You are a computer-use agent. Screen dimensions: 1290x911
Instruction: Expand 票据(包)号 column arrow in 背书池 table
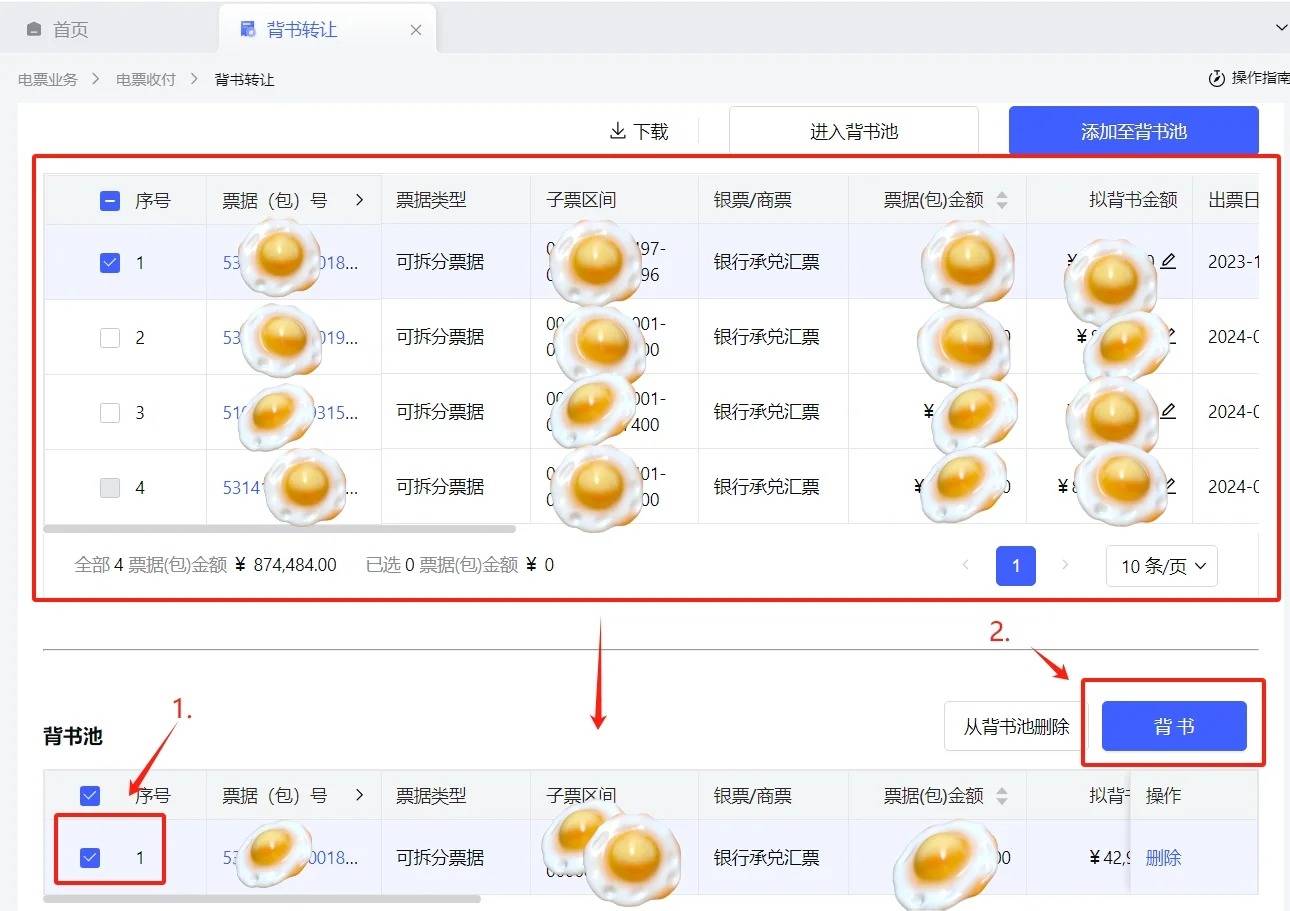click(359, 796)
